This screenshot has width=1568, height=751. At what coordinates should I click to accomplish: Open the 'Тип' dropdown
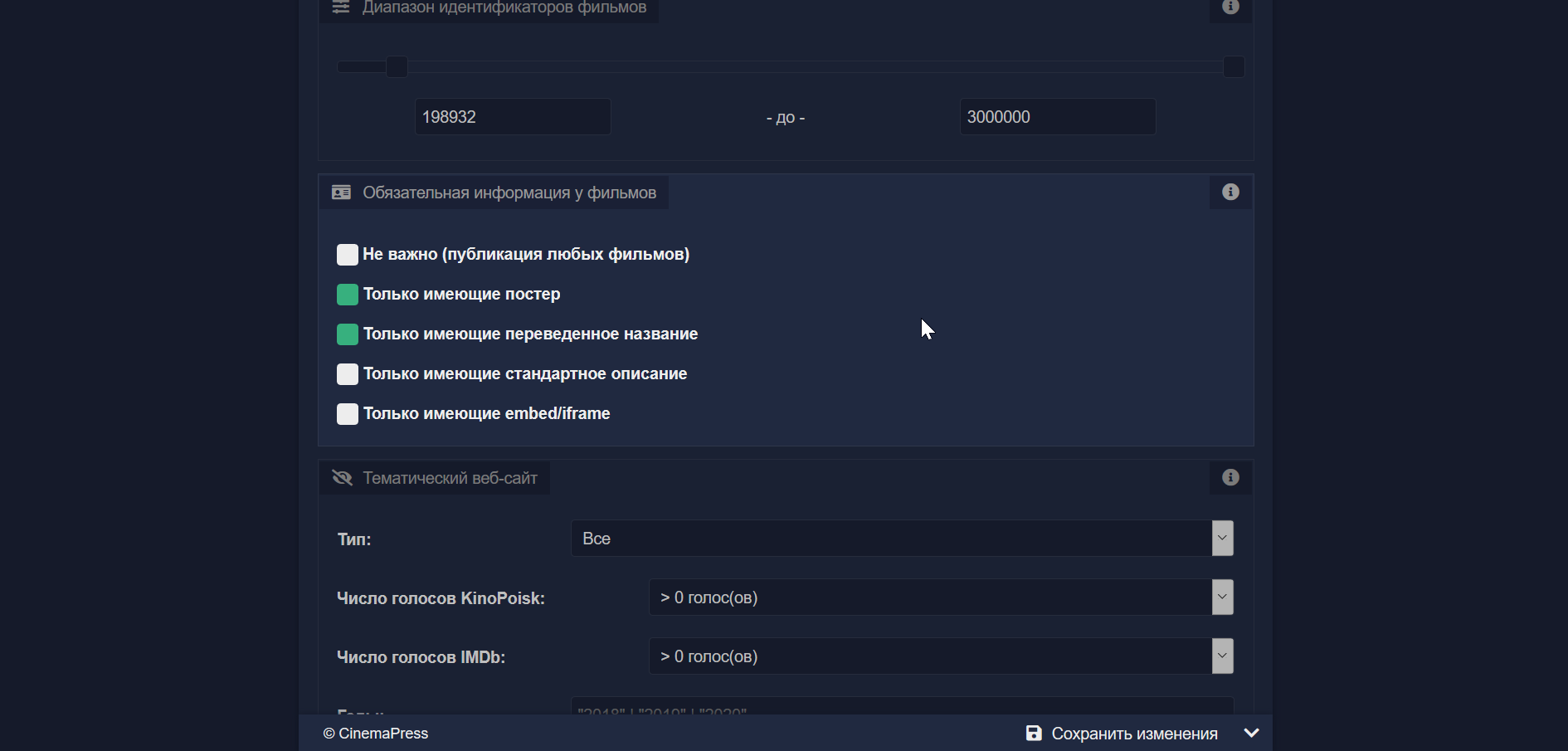point(902,539)
